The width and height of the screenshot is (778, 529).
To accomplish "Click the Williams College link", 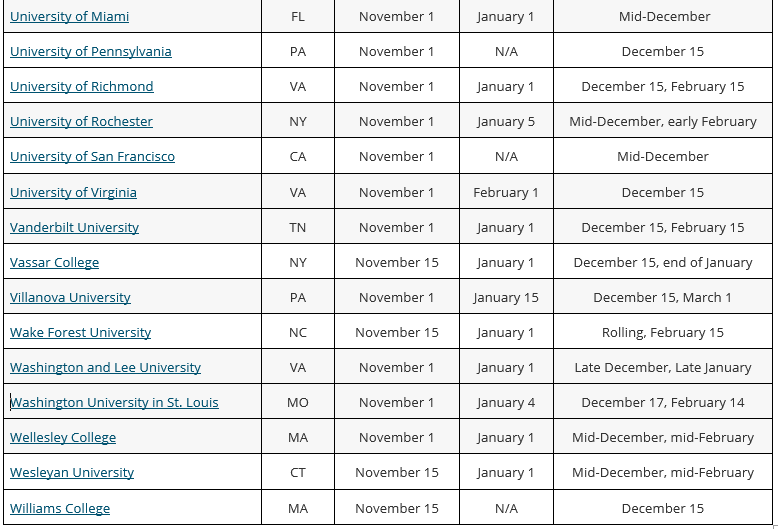I will 60,509.
